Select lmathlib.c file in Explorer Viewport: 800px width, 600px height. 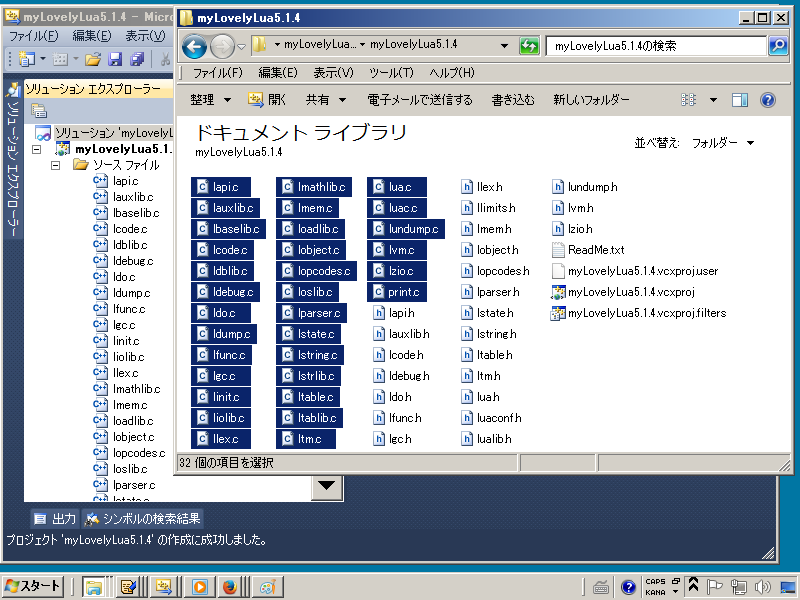(314, 187)
